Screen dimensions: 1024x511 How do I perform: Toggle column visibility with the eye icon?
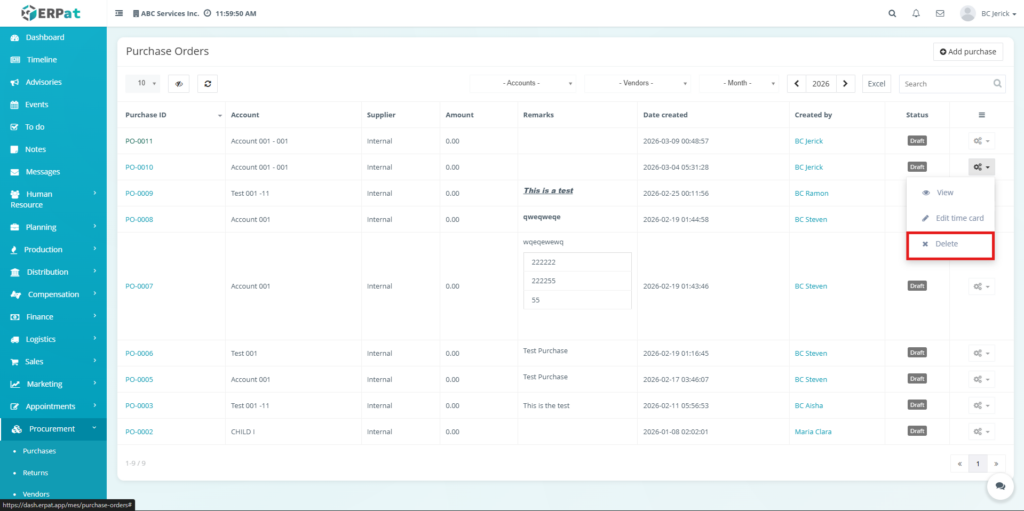pos(179,84)
